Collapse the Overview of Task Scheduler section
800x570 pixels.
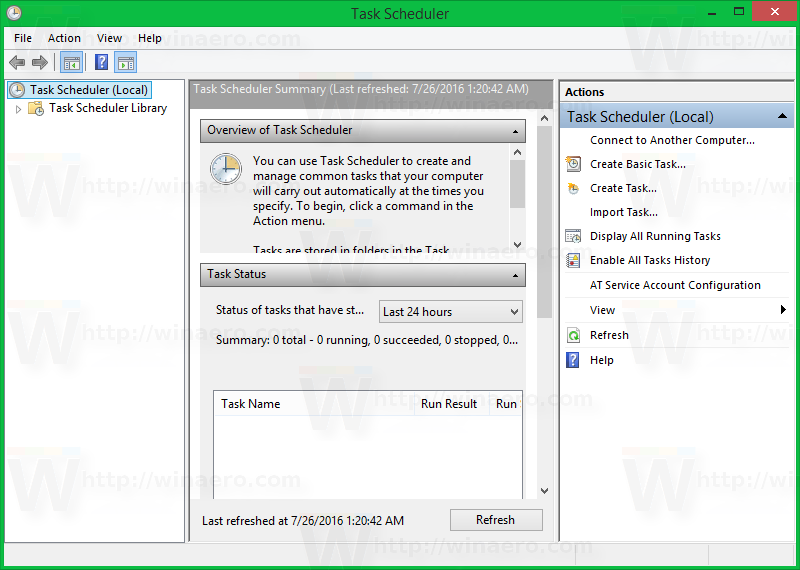click(515, 132)
